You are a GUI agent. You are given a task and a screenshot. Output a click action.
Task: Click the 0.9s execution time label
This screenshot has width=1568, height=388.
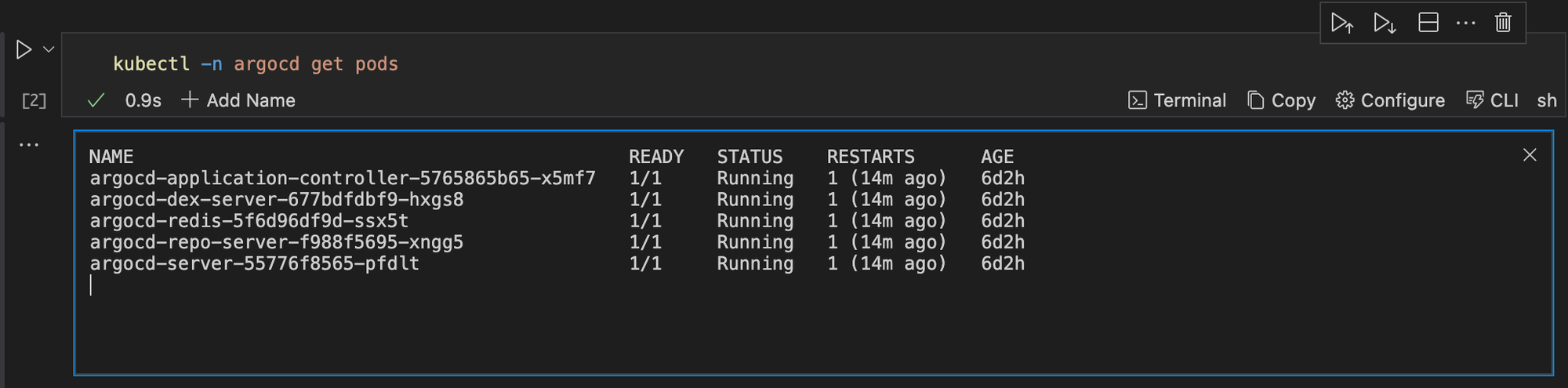[143, 100]
